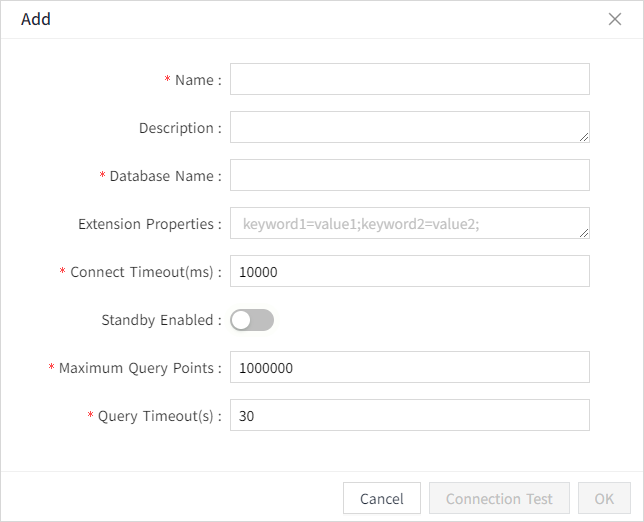Click the "Connect Timeout(ms)" label

click(141, 272)
